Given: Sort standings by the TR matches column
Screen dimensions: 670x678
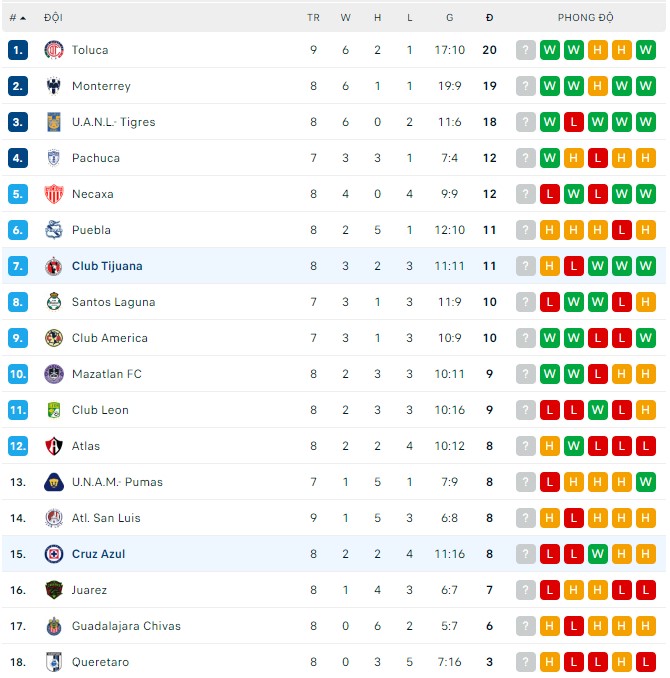Looking at the screenshot, I should (x=313, y=18).
